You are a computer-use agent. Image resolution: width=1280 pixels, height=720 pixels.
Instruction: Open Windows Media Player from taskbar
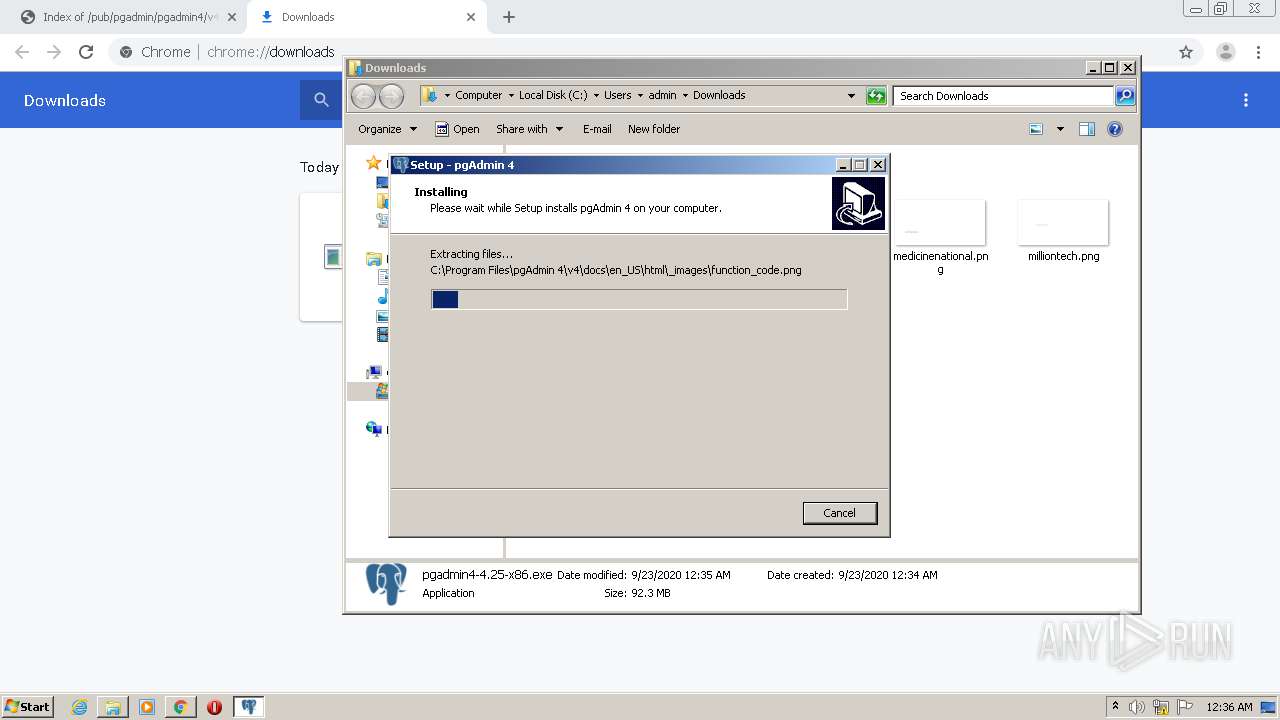coord(147,707)
